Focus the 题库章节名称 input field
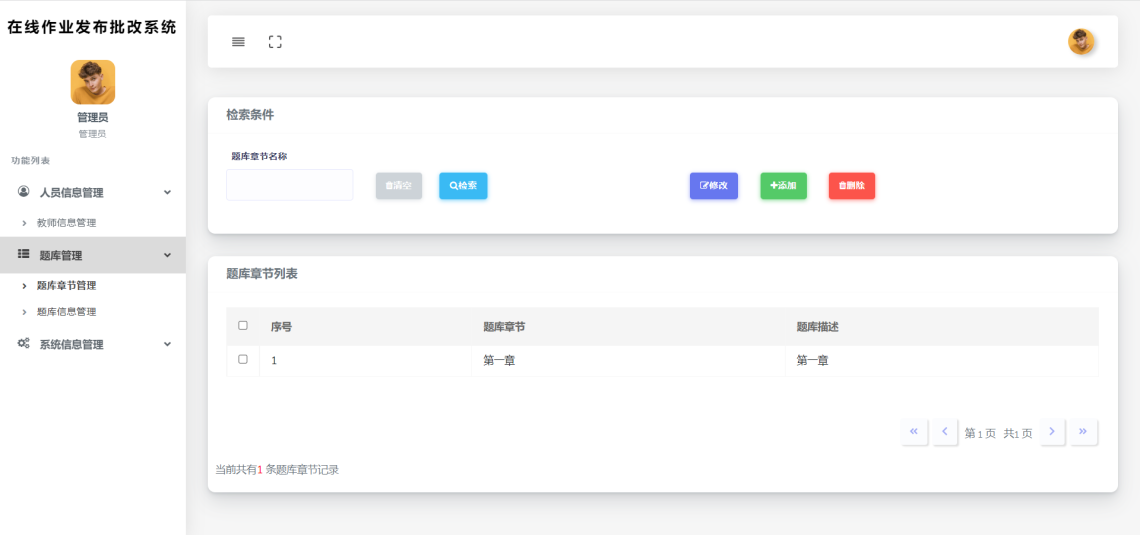This screenshot has width=1140, height=535. [x=289, y=185]
